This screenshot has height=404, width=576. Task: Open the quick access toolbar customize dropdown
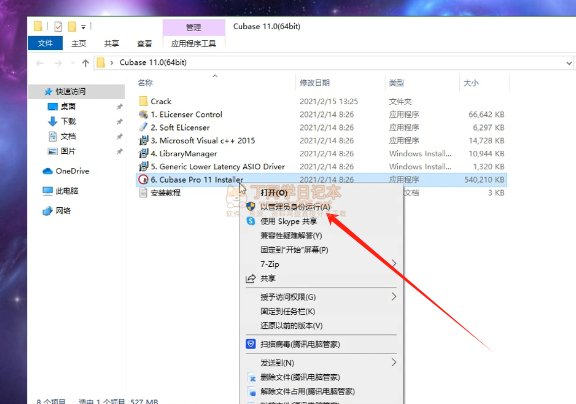coord(83,27)
